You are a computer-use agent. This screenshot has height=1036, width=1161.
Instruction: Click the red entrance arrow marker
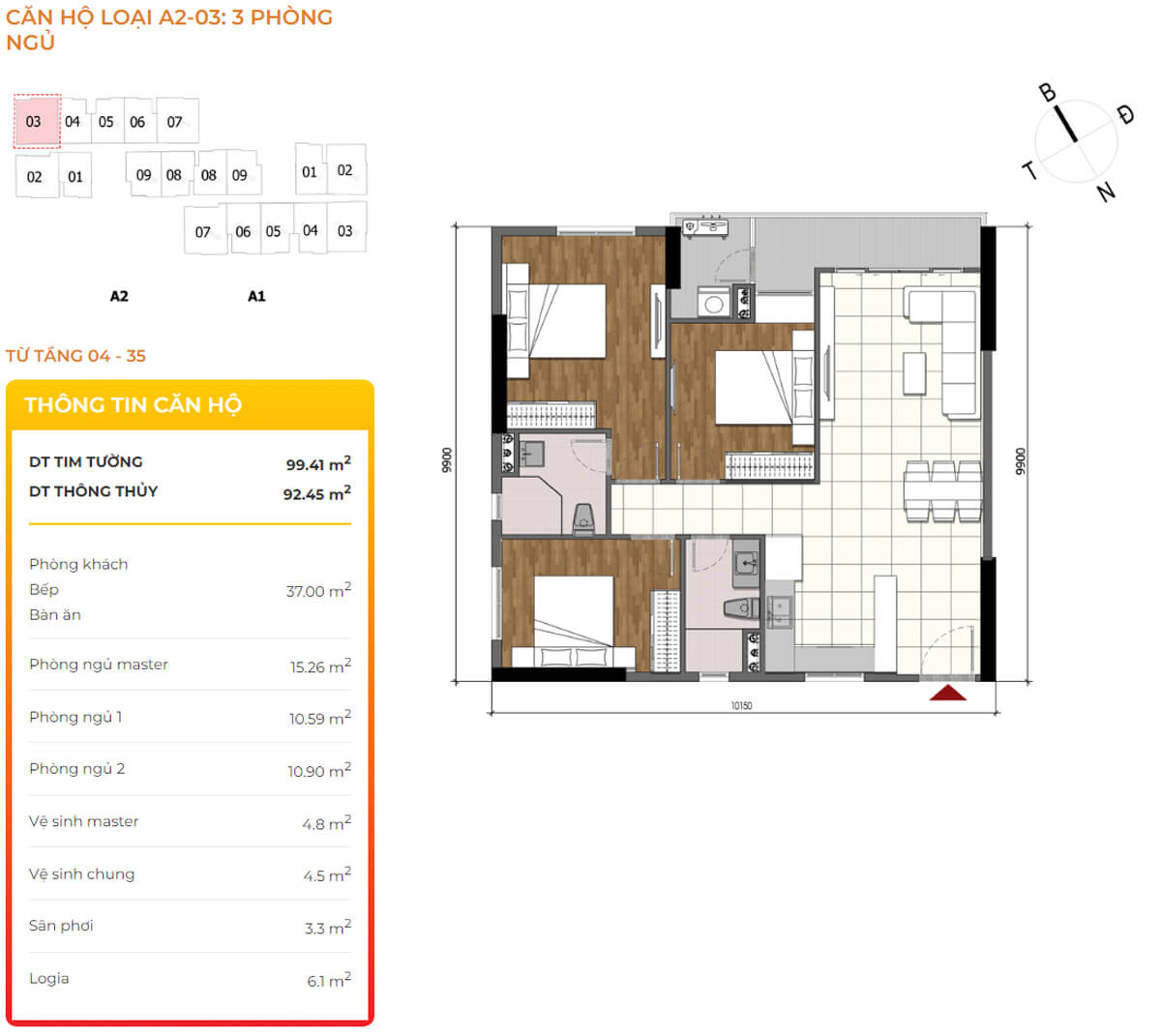pos(947,693)
